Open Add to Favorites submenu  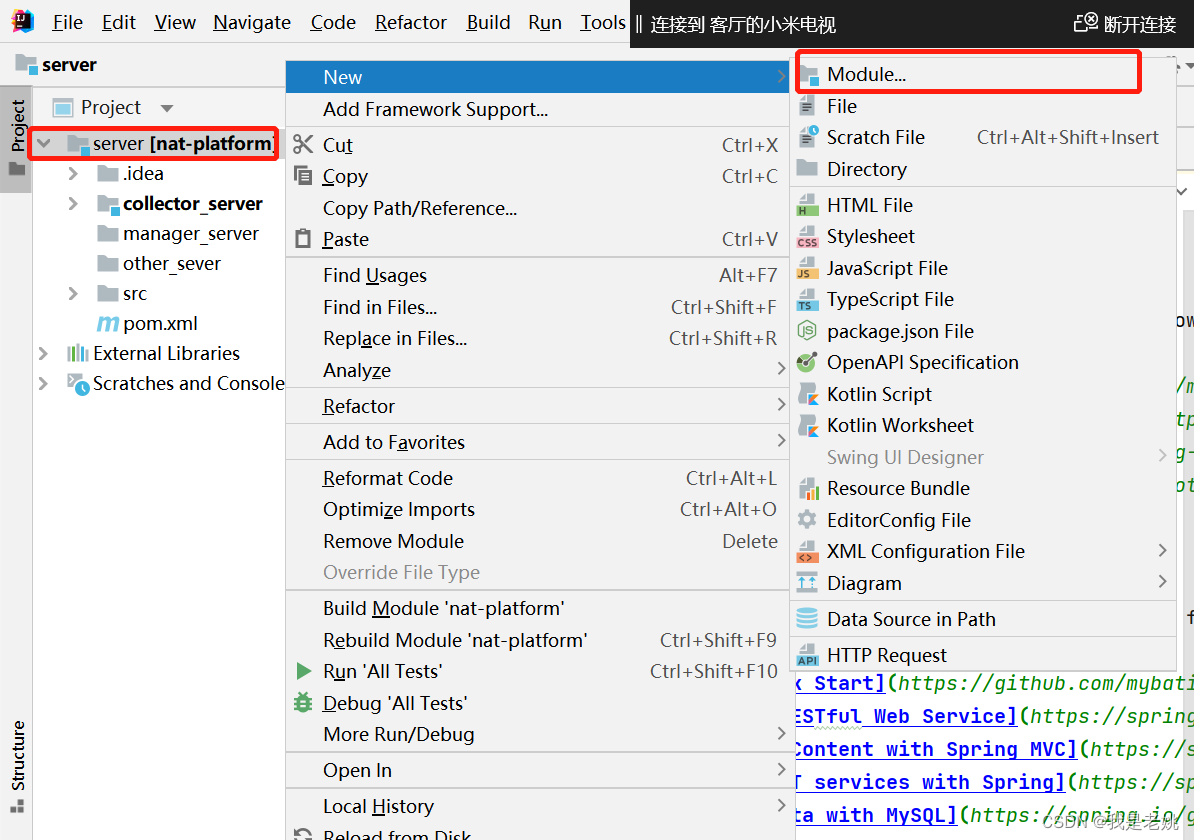[x=537, y=442]
